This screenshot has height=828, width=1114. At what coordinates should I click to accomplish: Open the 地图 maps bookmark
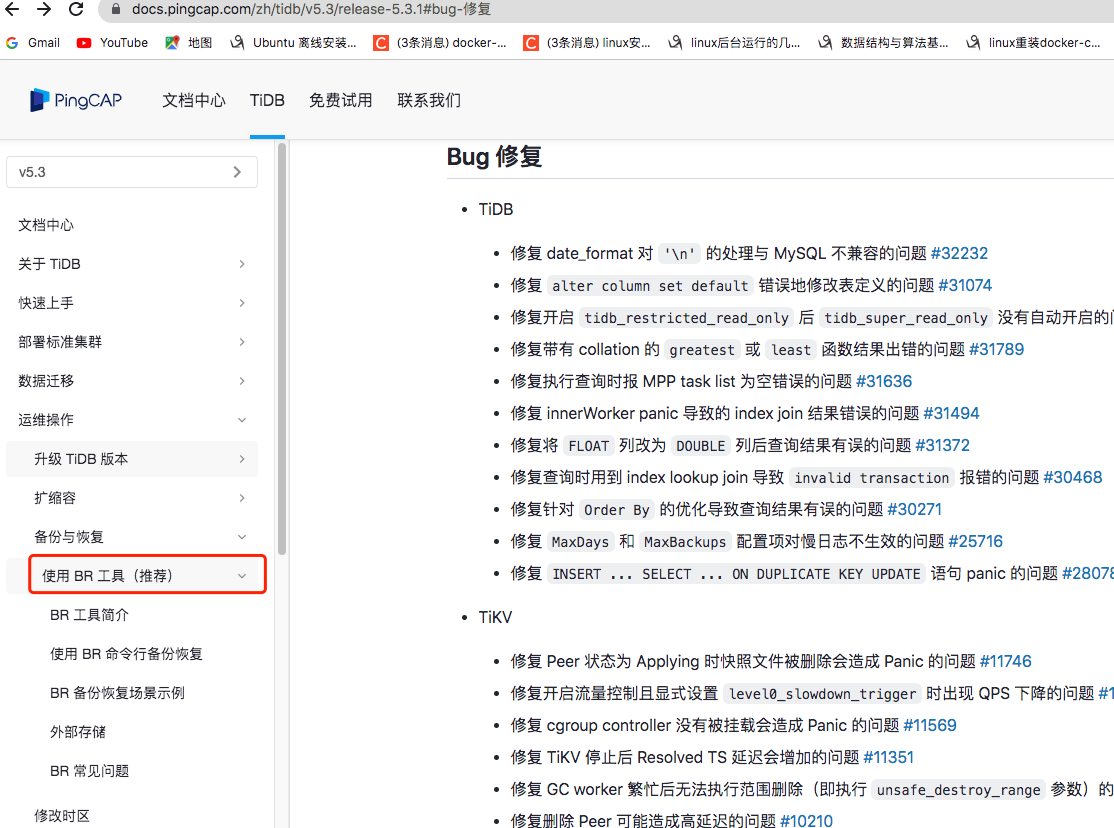tap(189, 43)
